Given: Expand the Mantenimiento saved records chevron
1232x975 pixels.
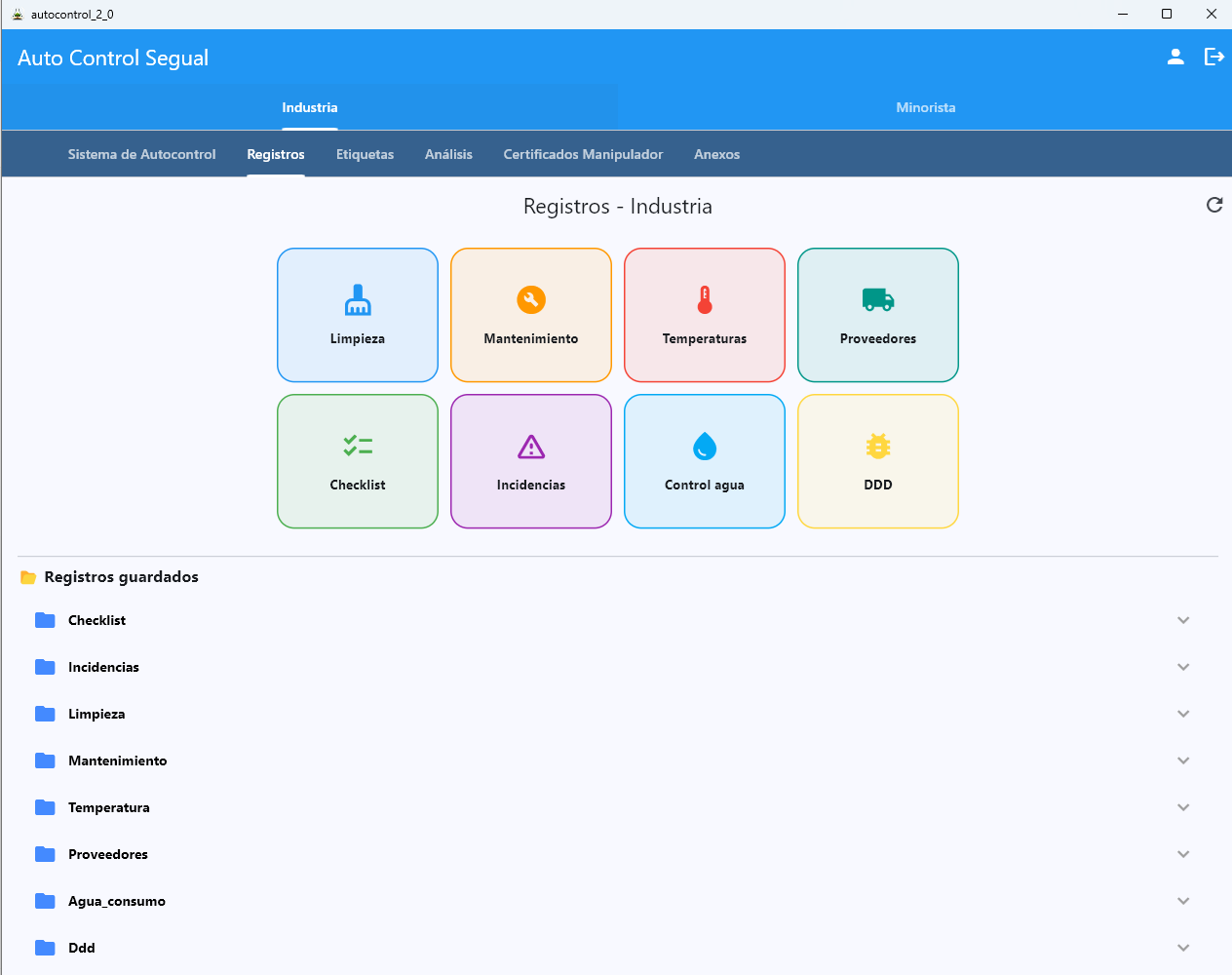Looking at the screenshot, I should 1183,760.
